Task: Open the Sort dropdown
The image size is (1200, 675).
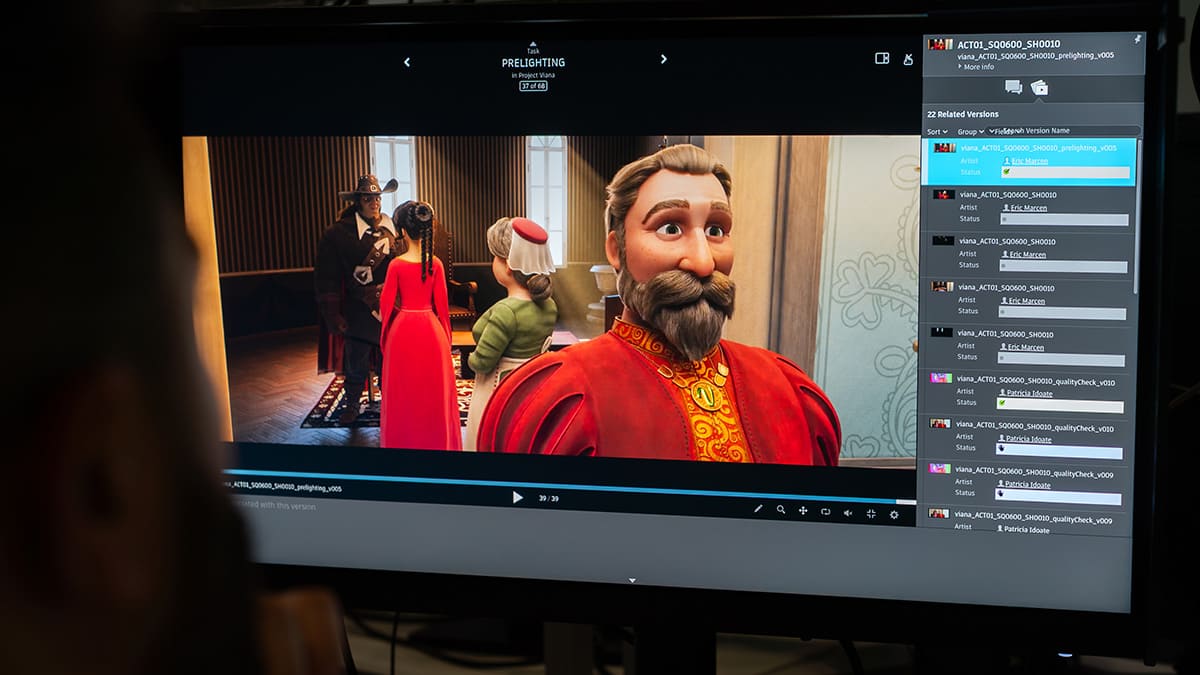Action: (x=937, y=132)
